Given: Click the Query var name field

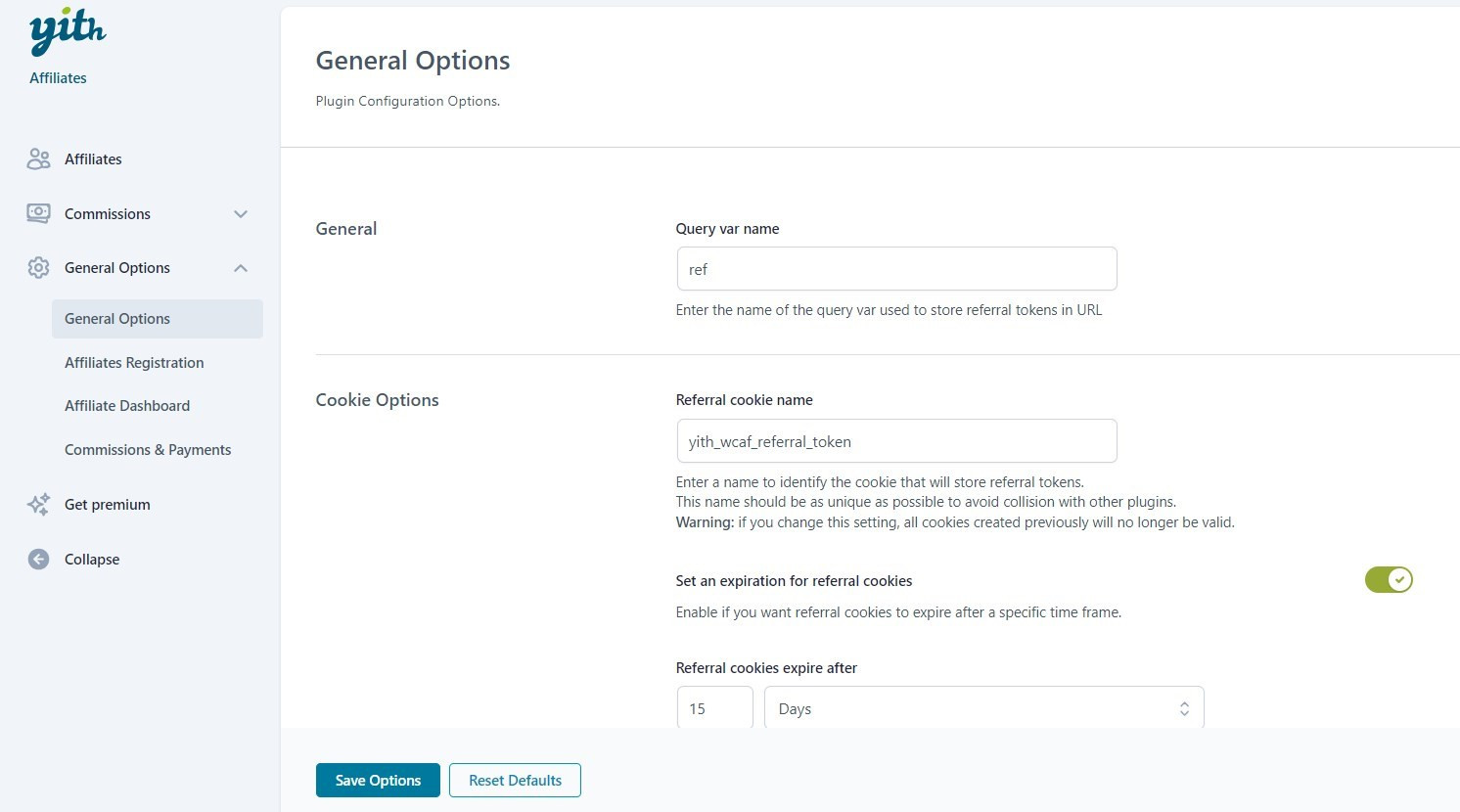Looking at the screenshot, I should (896, 269).
